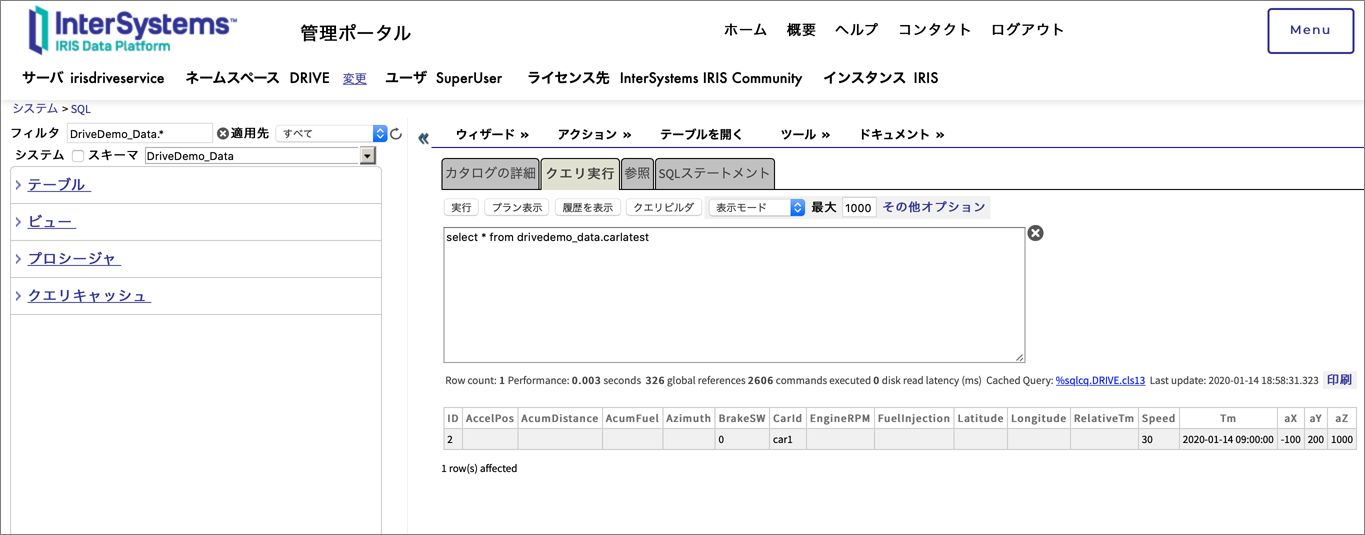Click the Speed column header
The image size is (1365, 535).
pos(1158,418)
